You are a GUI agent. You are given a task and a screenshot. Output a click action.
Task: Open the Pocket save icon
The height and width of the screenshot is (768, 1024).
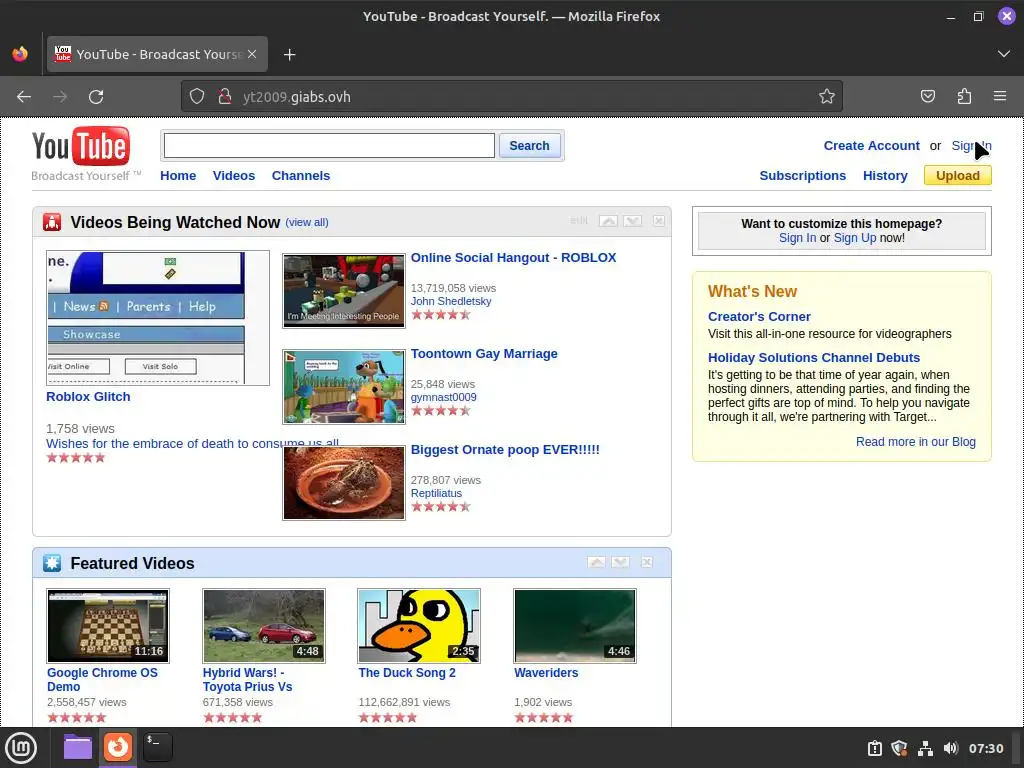click(x=928, y=97)
